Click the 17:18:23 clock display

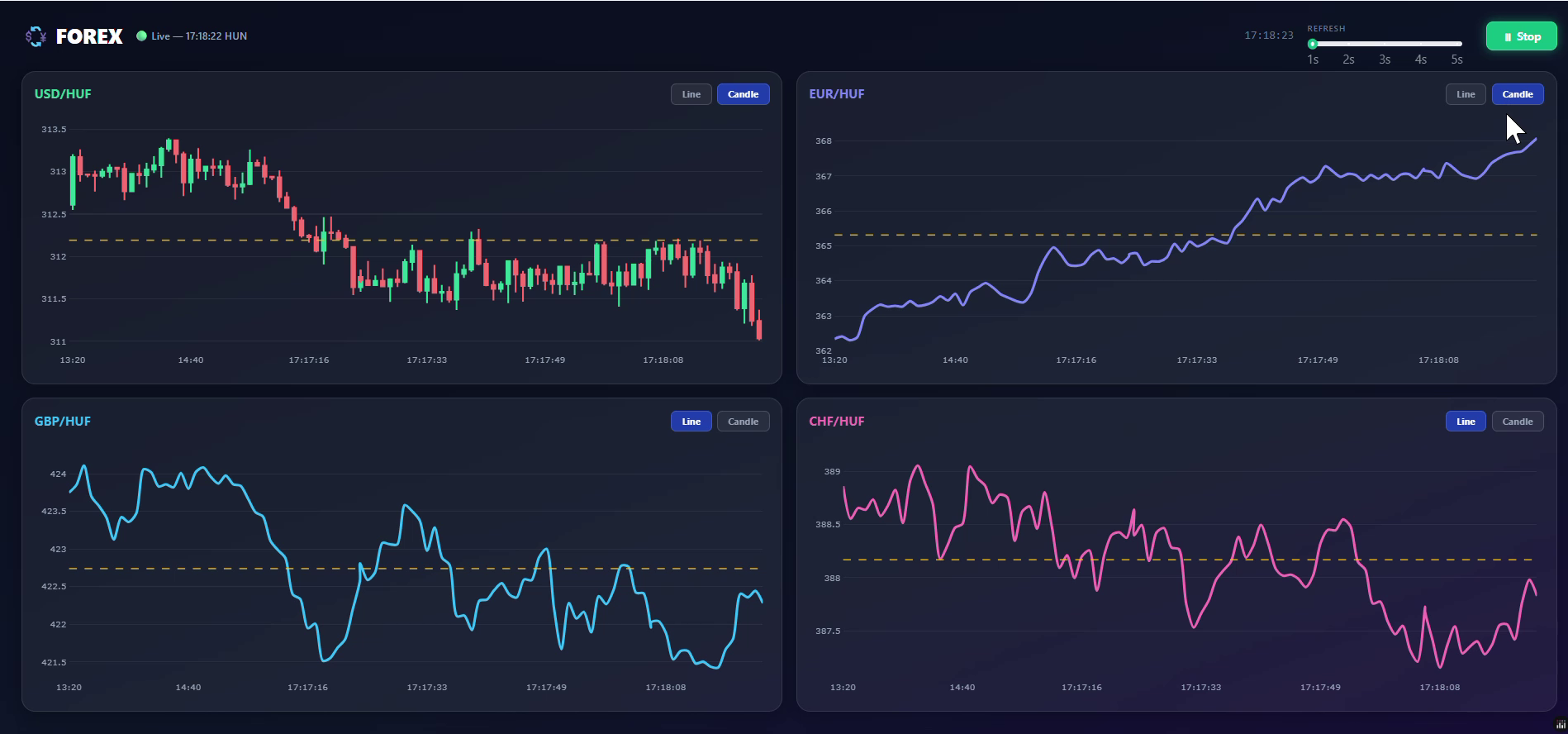(x=1268, y=36)
